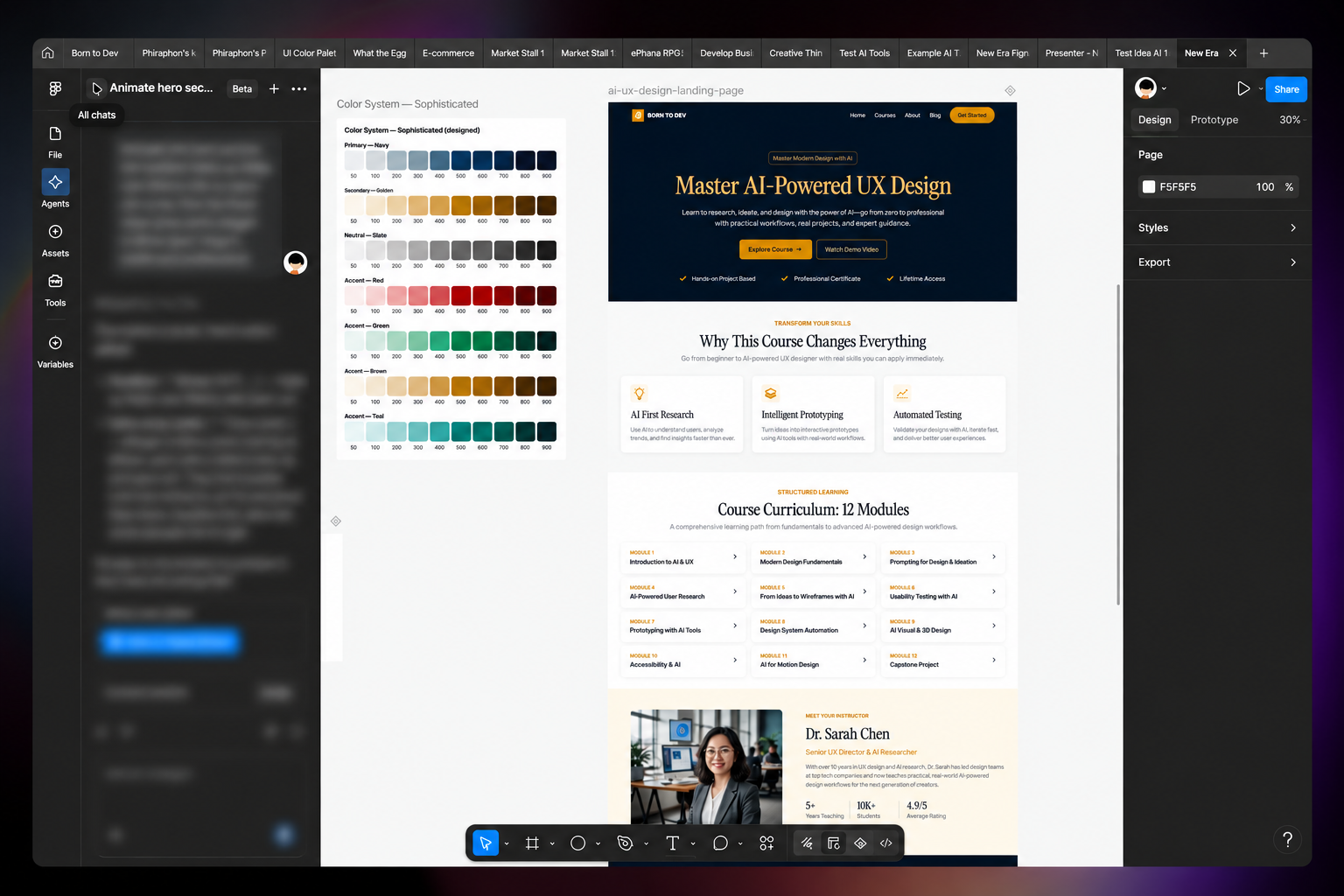Click Explore Course button in hero
Viewport: 1344px width, 896px height.
pos(775,249)
